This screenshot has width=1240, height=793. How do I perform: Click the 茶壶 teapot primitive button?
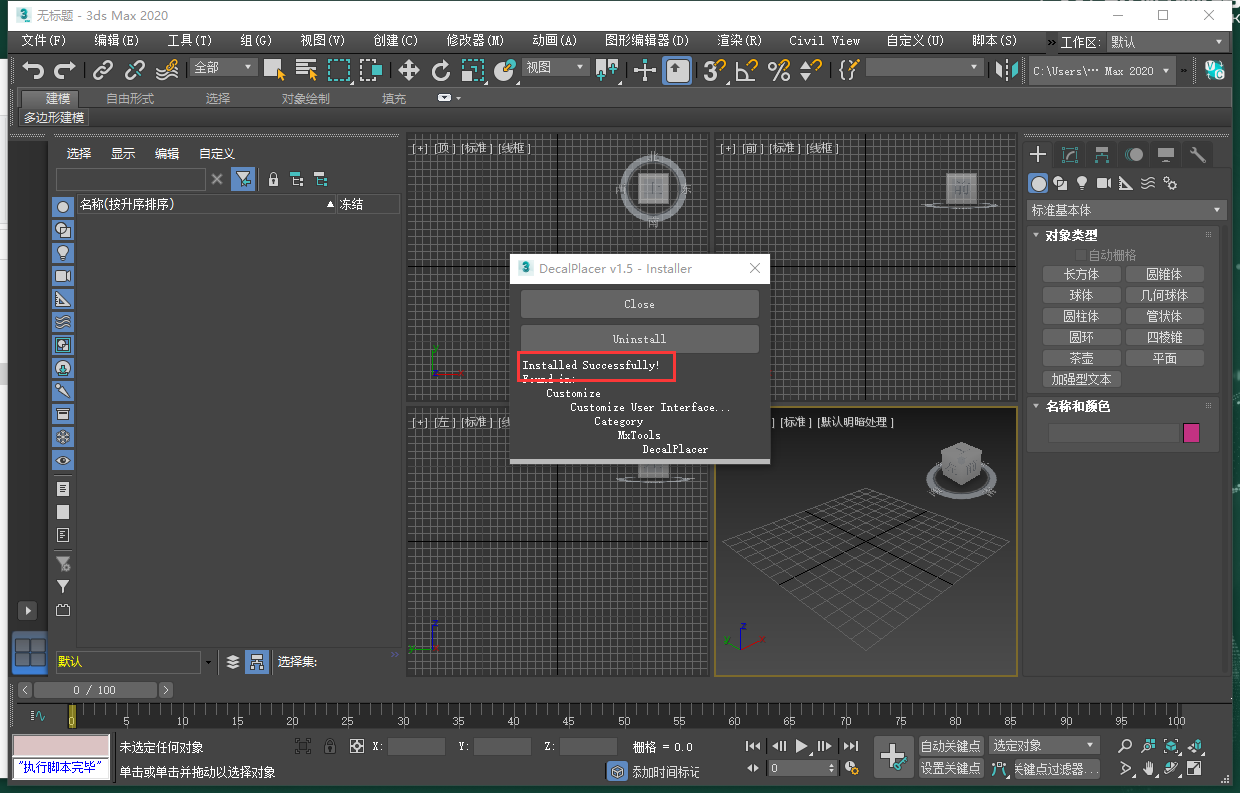tap(1081, 357)
